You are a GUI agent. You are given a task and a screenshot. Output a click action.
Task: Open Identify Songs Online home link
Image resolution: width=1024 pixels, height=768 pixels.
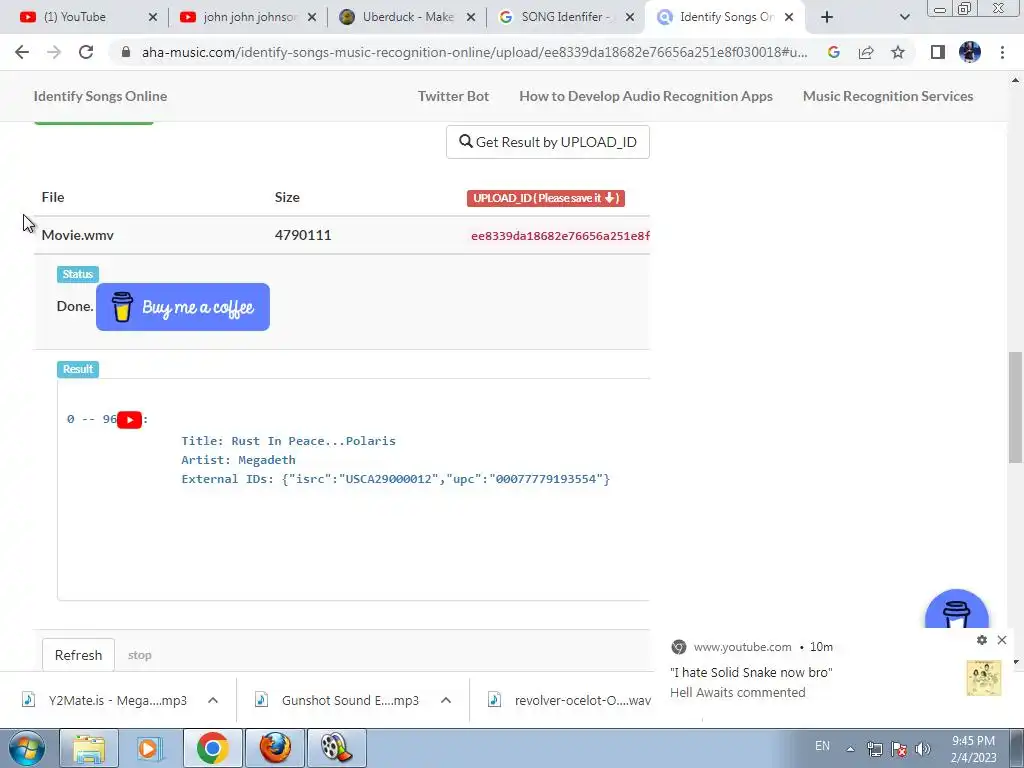100,96
